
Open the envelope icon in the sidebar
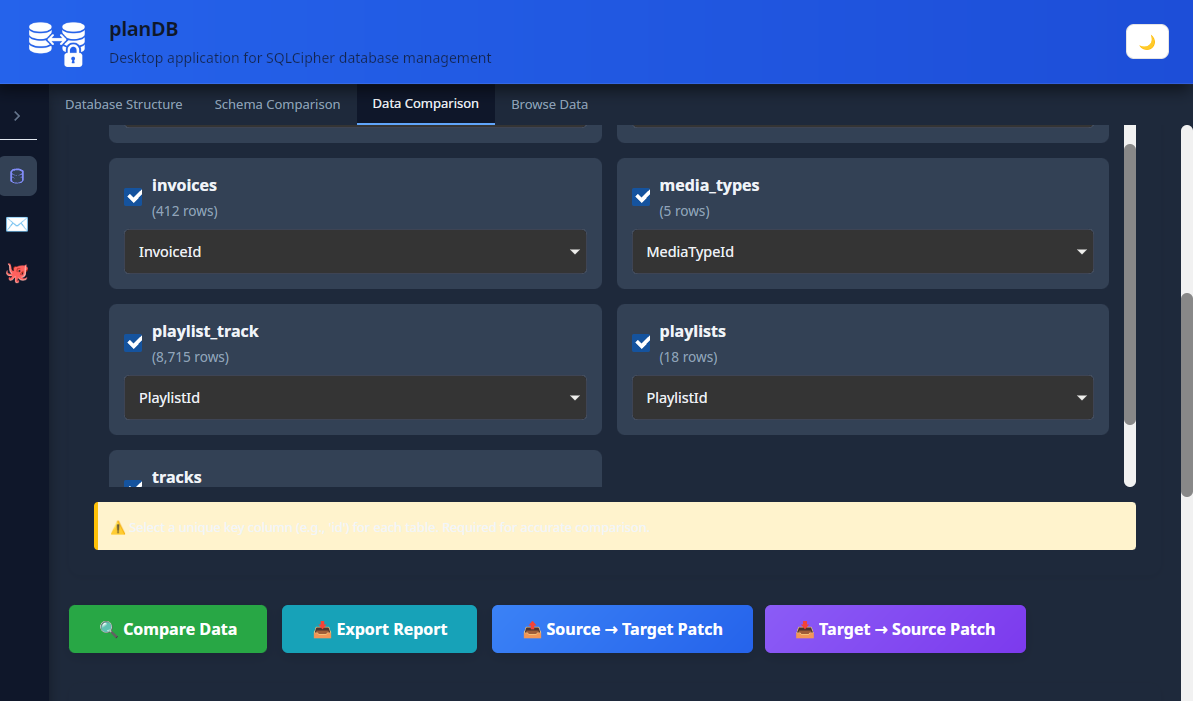18,224
